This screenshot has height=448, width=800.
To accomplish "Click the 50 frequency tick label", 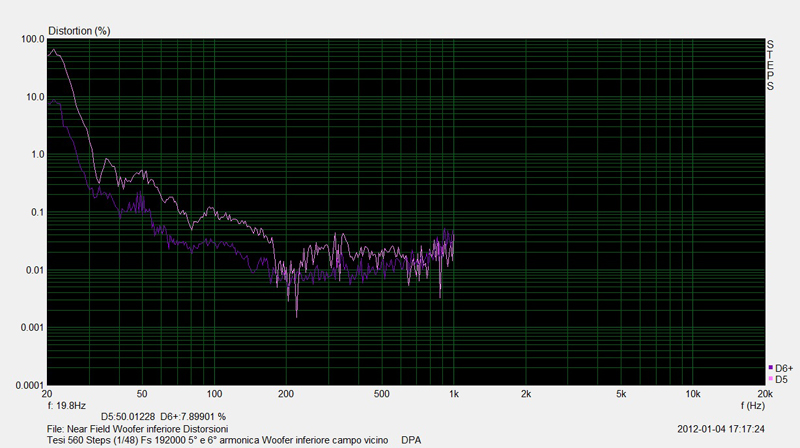I will [x=142, y=394].
